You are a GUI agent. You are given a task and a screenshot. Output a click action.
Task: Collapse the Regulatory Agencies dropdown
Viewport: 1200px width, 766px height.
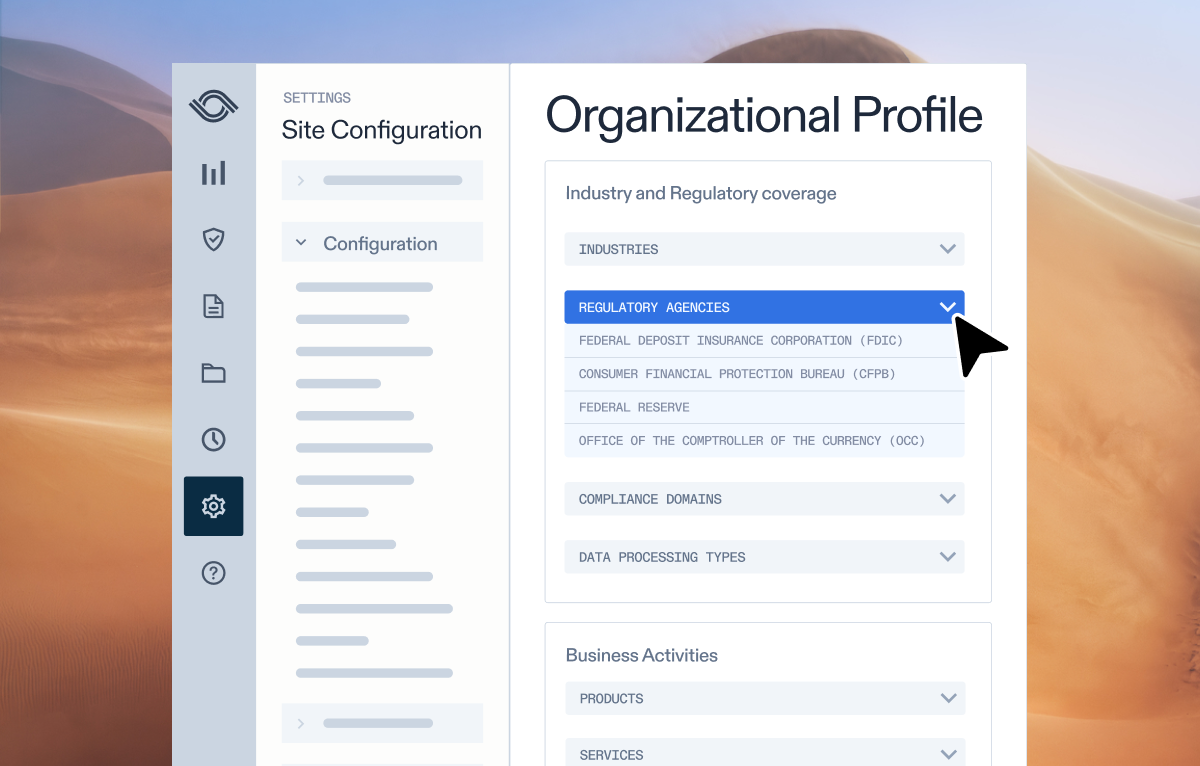click(764, 307)
